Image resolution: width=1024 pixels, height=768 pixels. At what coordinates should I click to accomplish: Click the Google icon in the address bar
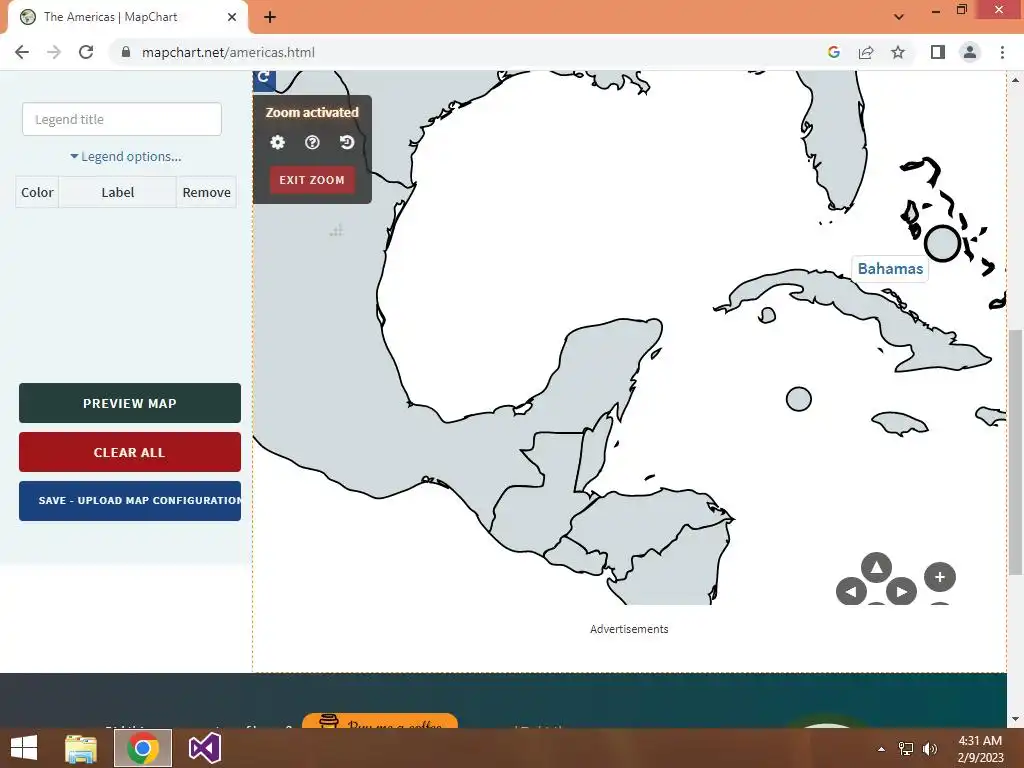point(833,52)
